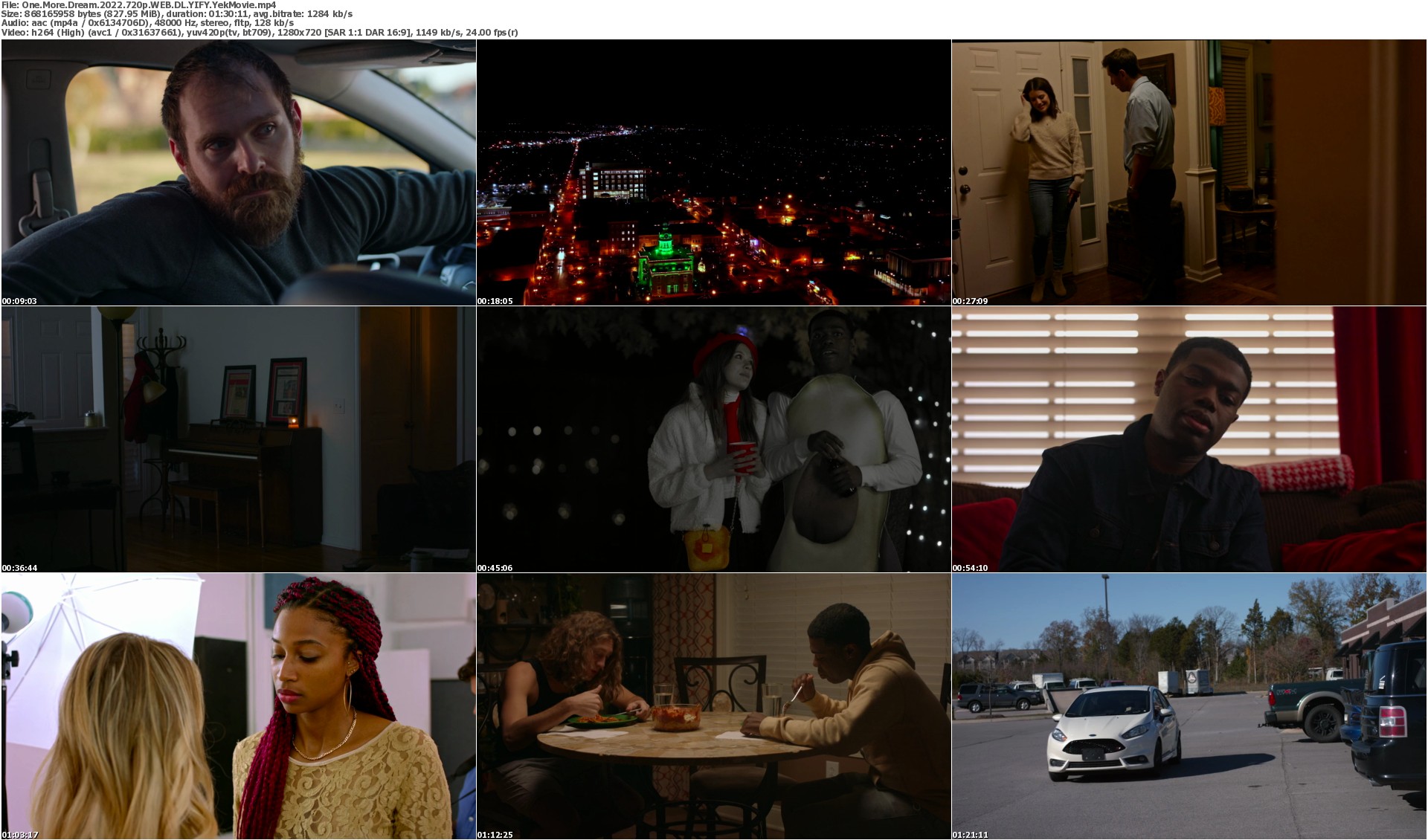Click the 00:36:44 timestamp label
This screenshot has width=1428, height=840.
pyautogui.click(x=19, y=568)
